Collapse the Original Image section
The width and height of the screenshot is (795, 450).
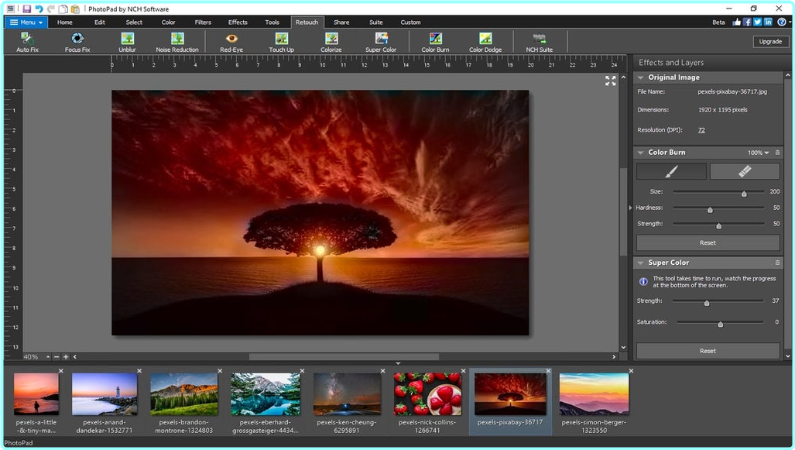click(641, 78)
